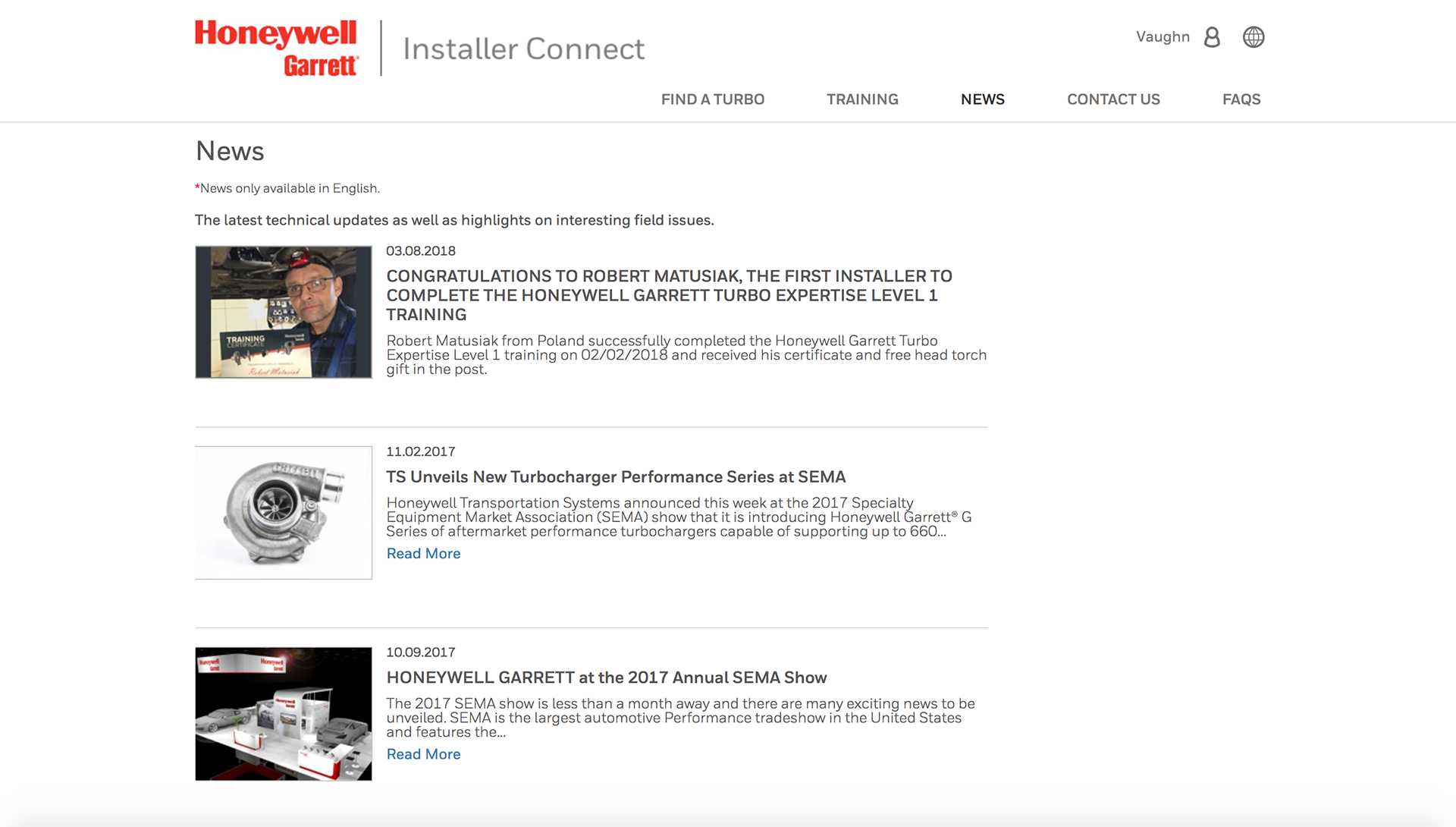1456x827 pixels.
Task: Click the user profile icon next to Vaughn
Action: tap(1212, 37)
